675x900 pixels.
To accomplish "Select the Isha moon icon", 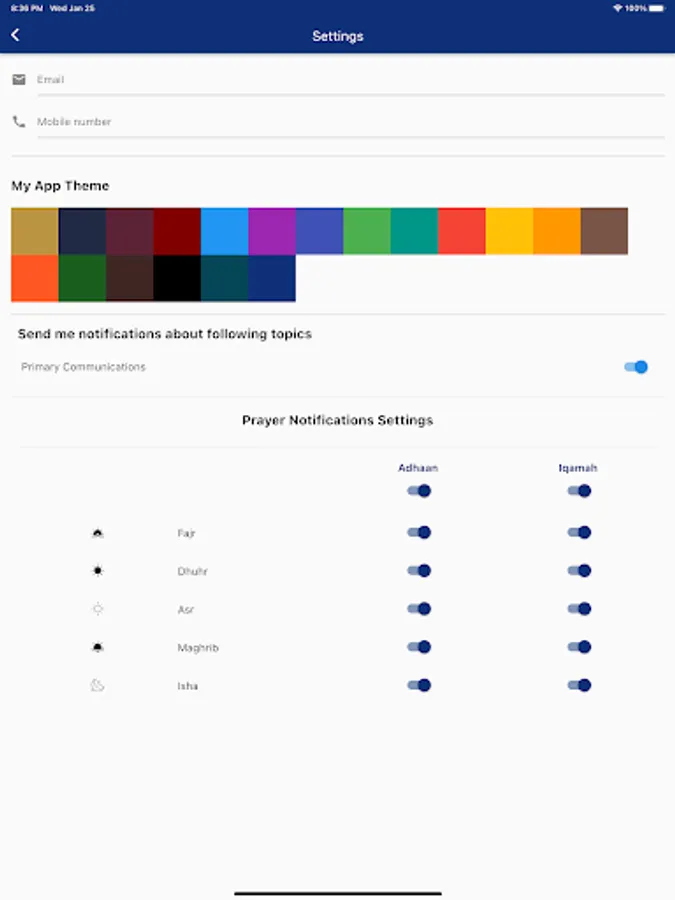I will pyautogui.click(x=98, y=685).
